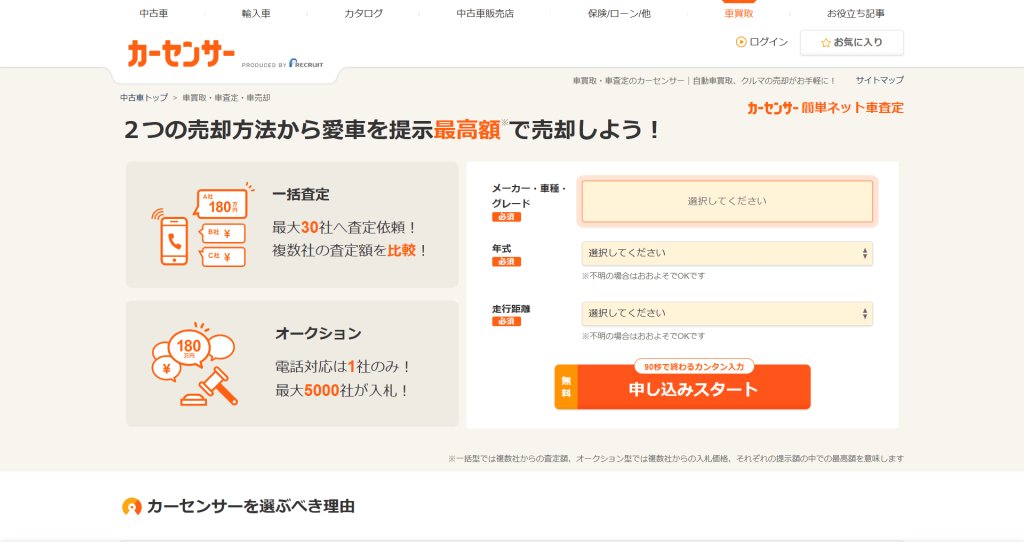The image size is (1024, 542).
Task: Click the 90秒で終わるカンタン入力 label
Action: click(x=694, y=366)
